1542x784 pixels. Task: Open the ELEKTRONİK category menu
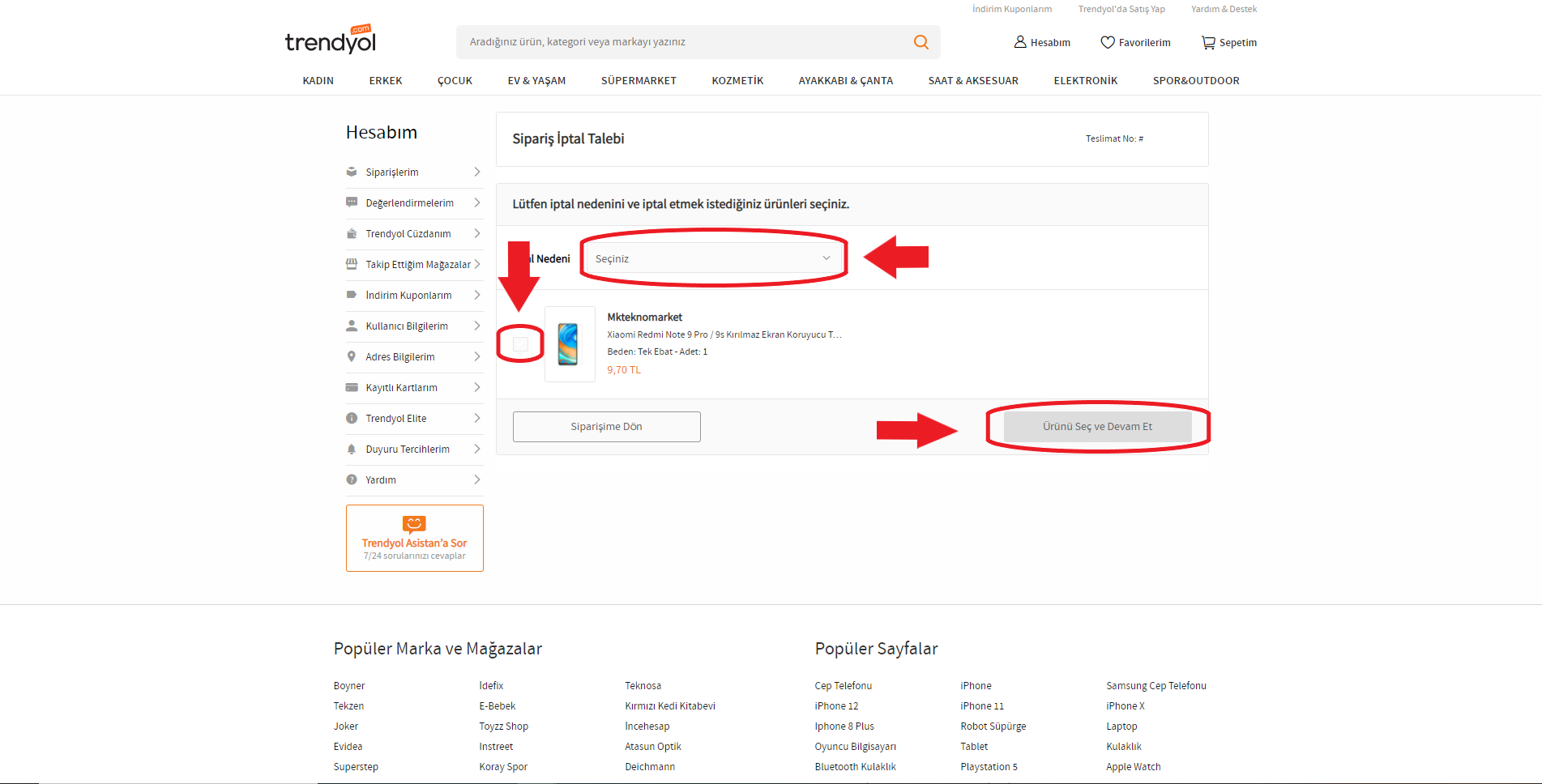click(1085, 80)
